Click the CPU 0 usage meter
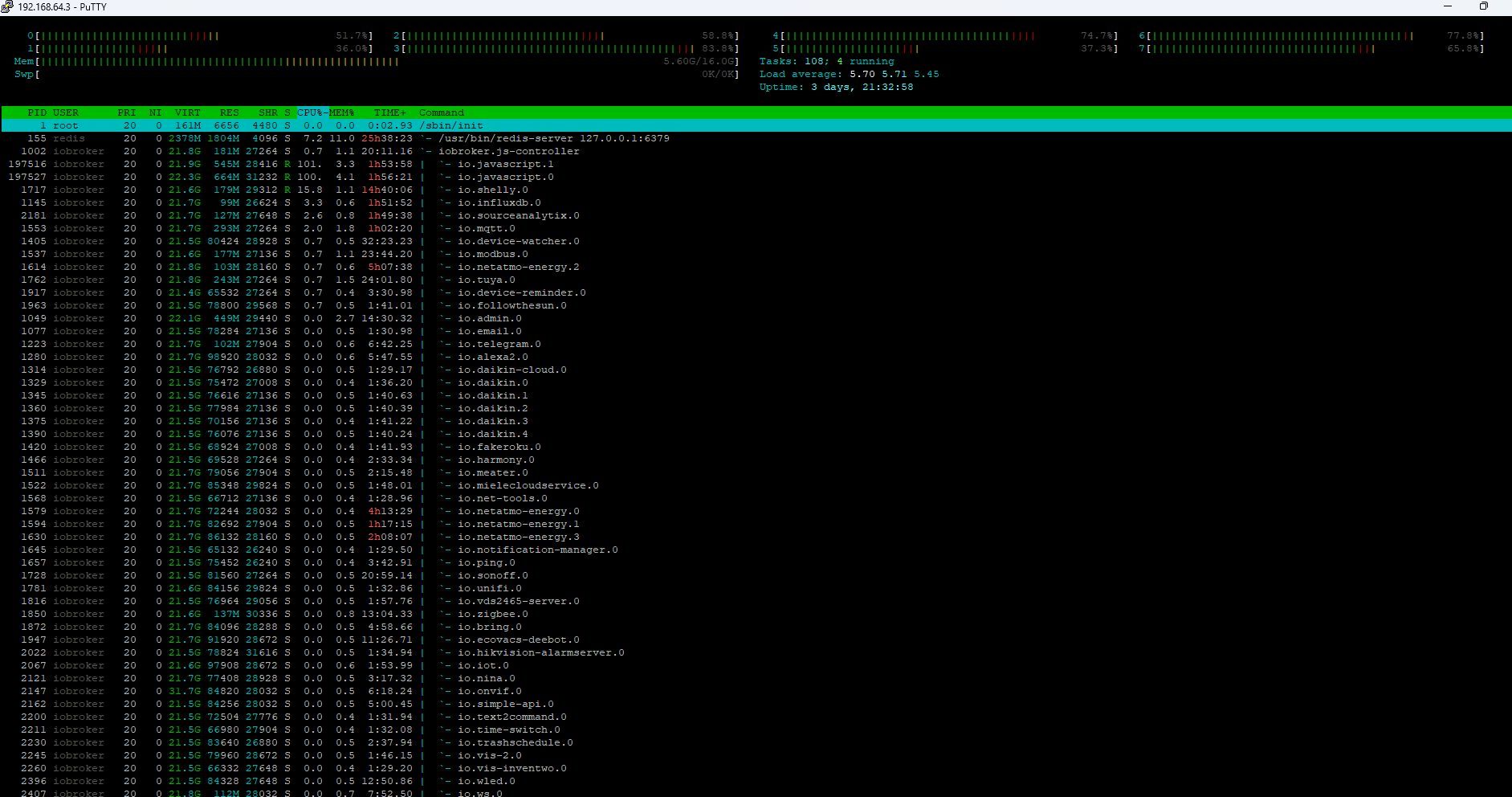Viewport: 1512px width, 797px height. [201, 35]
